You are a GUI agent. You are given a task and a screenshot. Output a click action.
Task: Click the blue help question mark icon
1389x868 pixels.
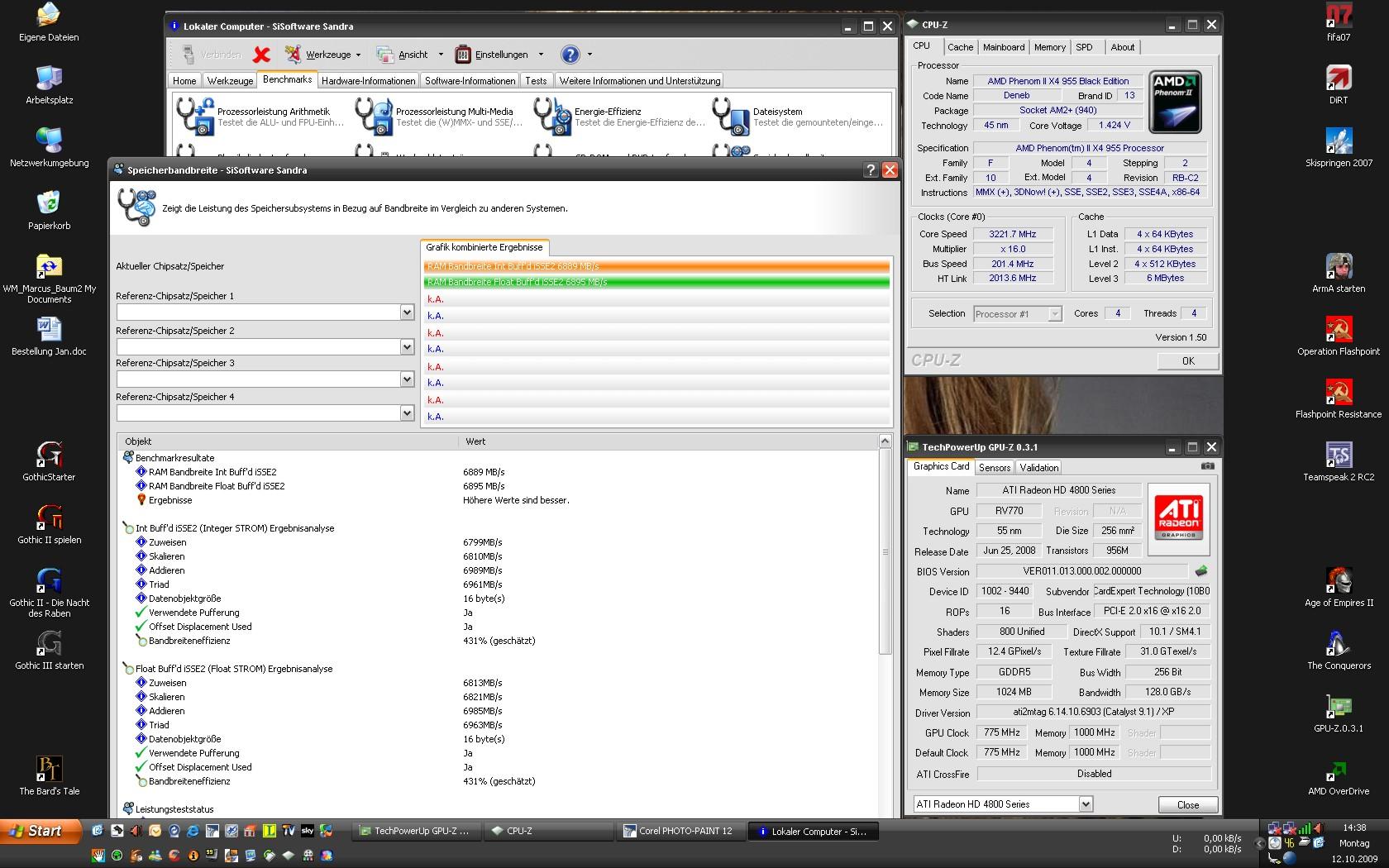570,55
